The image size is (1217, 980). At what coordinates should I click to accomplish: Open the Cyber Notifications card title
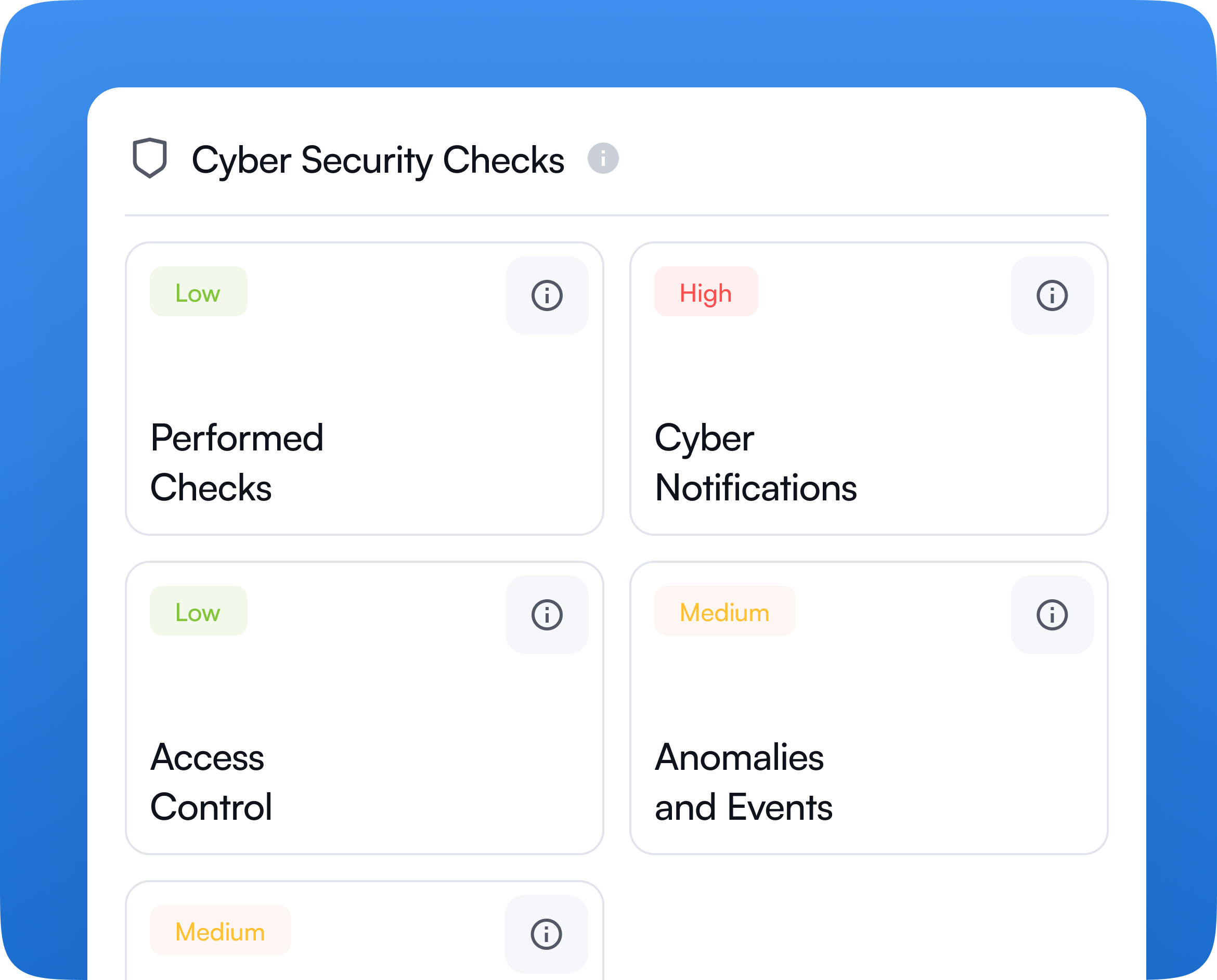756,462
